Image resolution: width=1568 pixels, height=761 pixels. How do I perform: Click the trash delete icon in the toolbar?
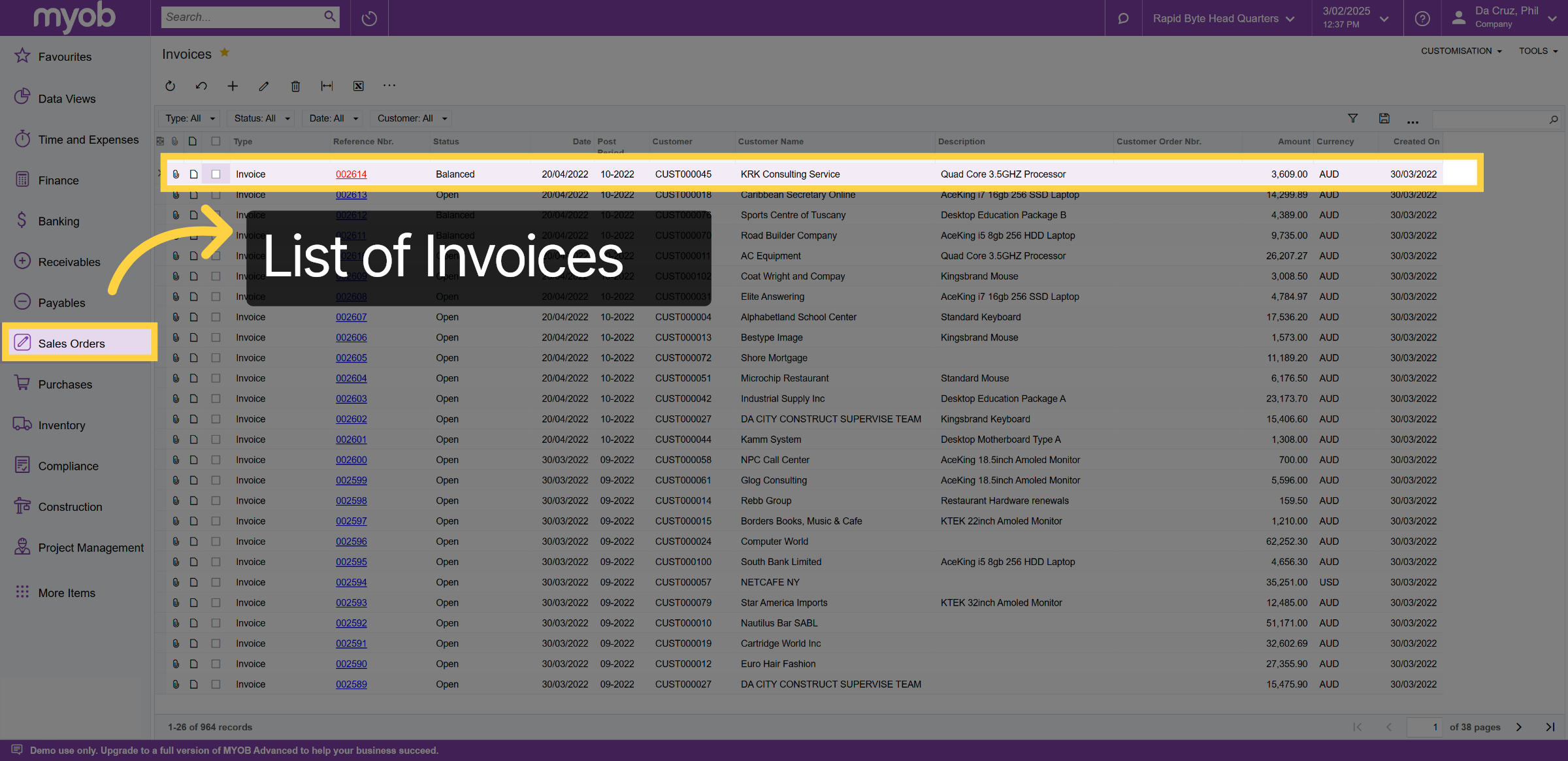(295, 86)
